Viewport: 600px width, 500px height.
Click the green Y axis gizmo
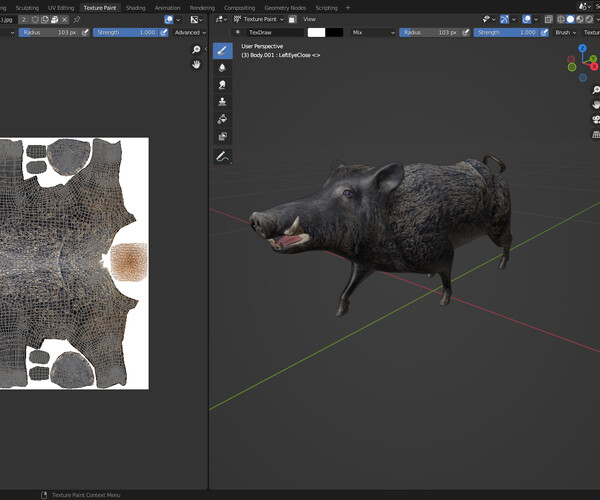click(x=593, y=59)
